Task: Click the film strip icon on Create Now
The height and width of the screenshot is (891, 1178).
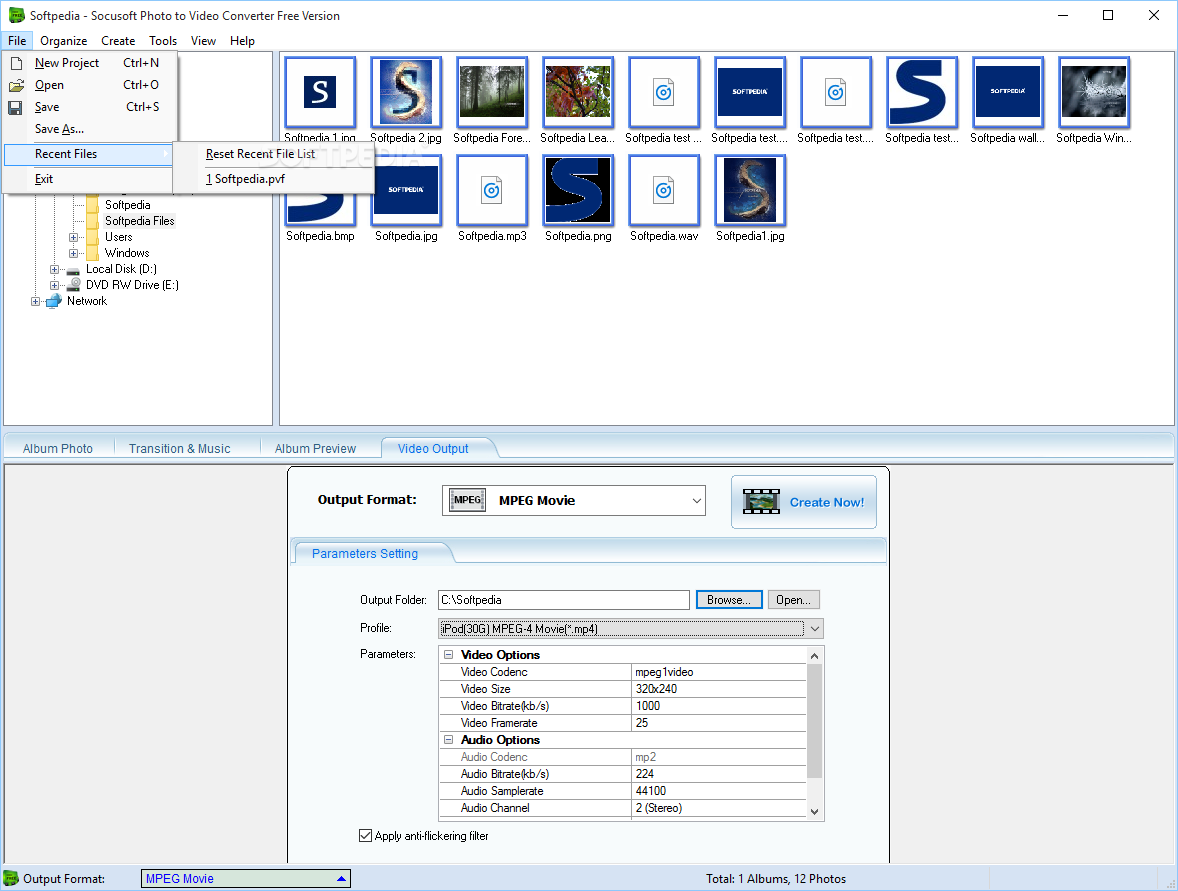Action: pyautogui.click(x=761, y=501)
